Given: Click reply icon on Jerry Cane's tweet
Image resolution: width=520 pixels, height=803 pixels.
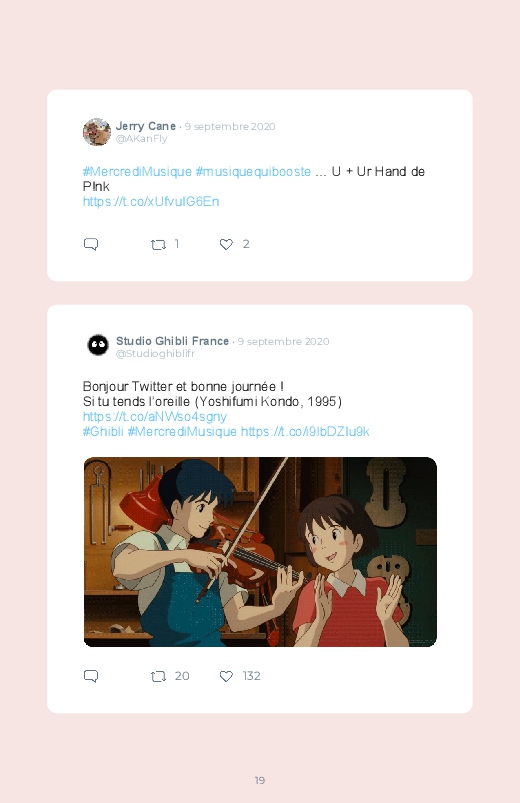Looking at the screenshot, I should (x=91, y=244).
